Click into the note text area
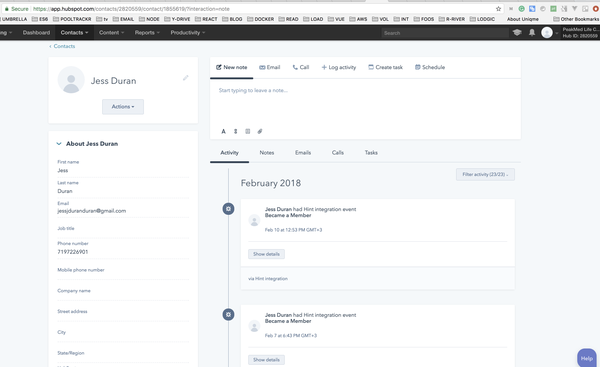 [x=365, y=103]
